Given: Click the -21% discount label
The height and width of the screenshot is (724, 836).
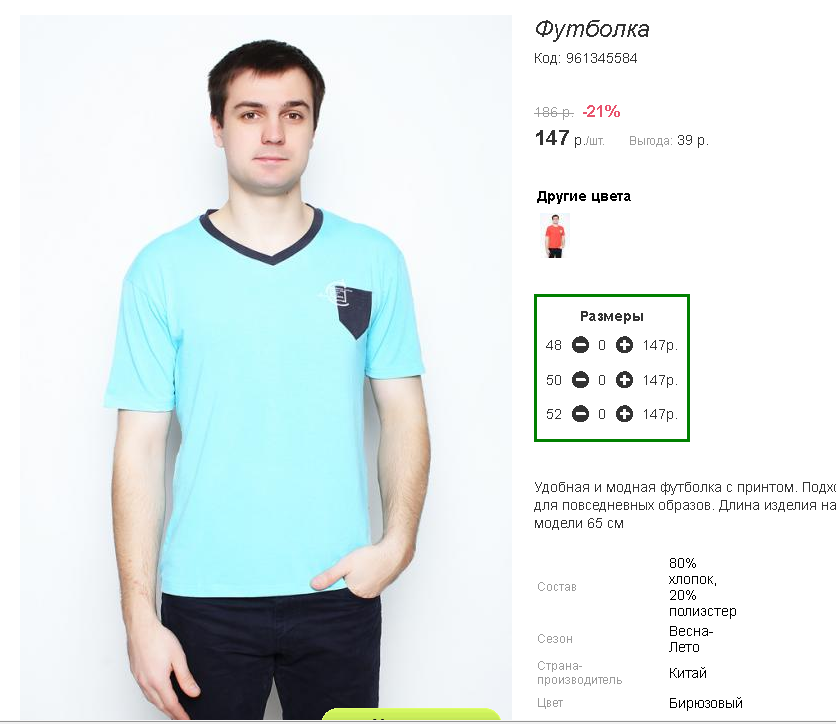Looking at the screenshot, I should click(601, 111).
